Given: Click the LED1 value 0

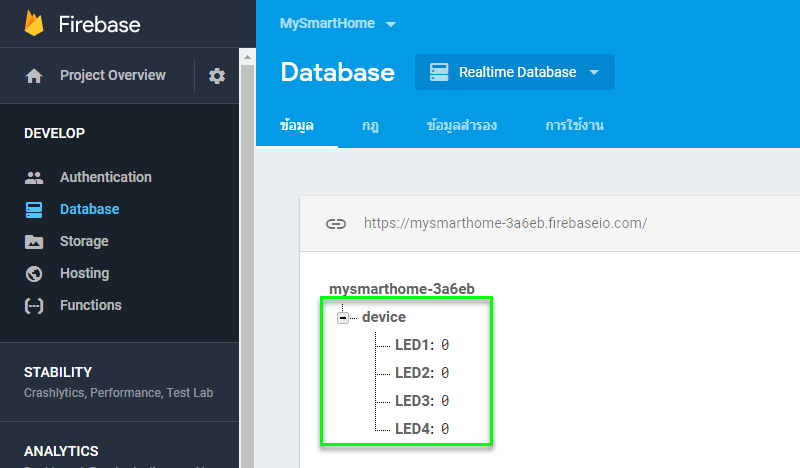Looking at the screenshot, I should pyautogui.click(x=445, y=345).
